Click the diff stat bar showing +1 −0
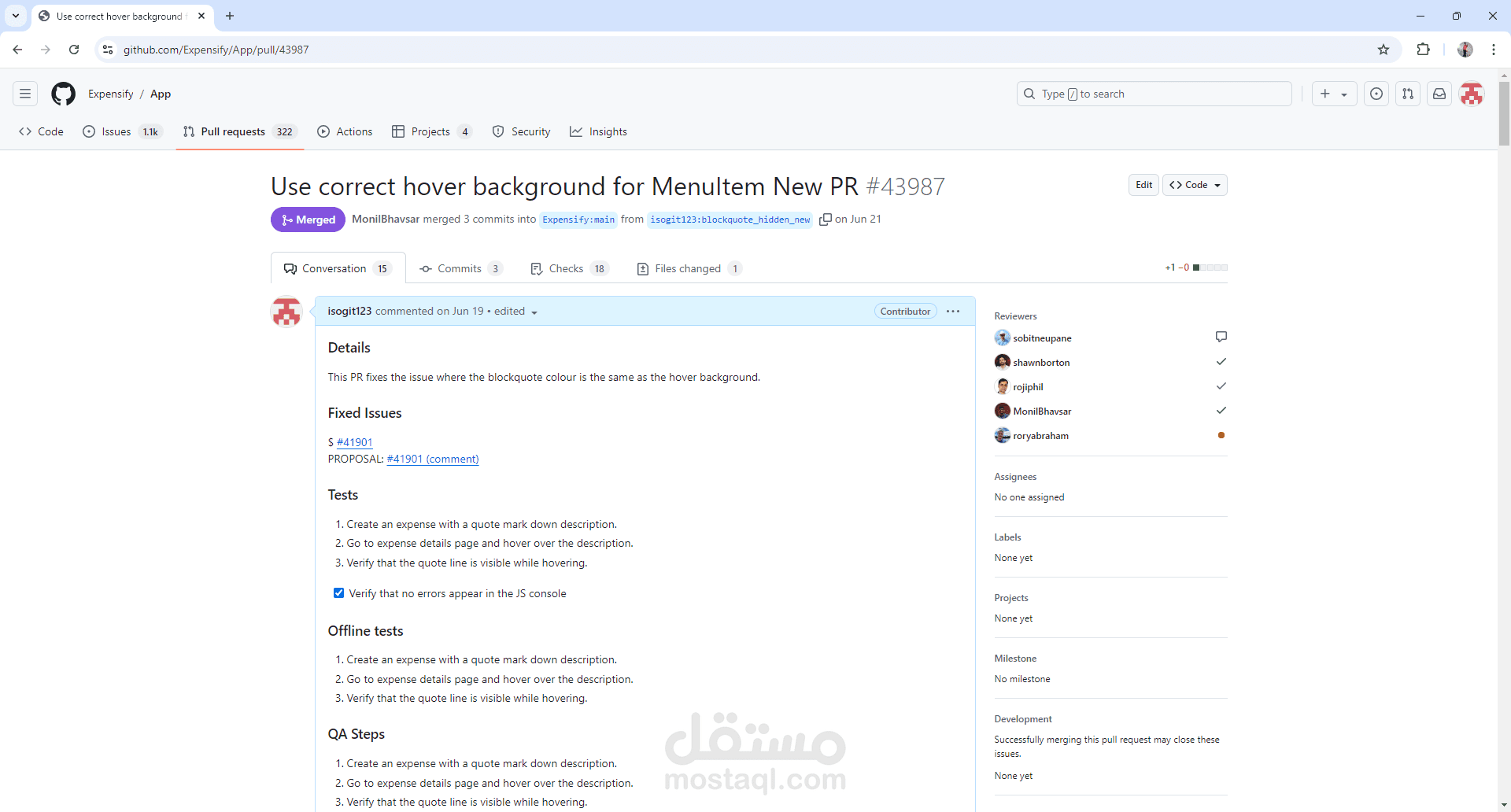1511x812 pixels. (1196, 268)
